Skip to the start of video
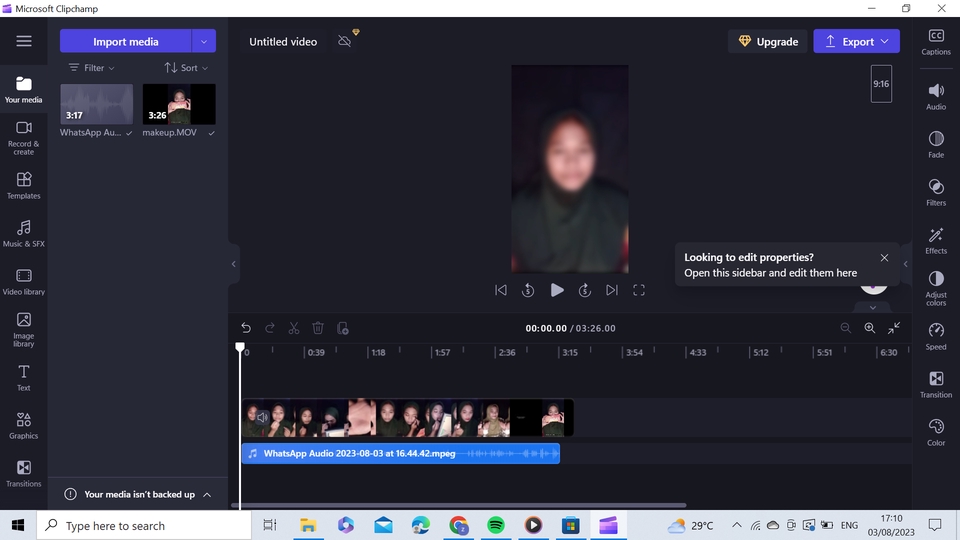 click(500, 290)
